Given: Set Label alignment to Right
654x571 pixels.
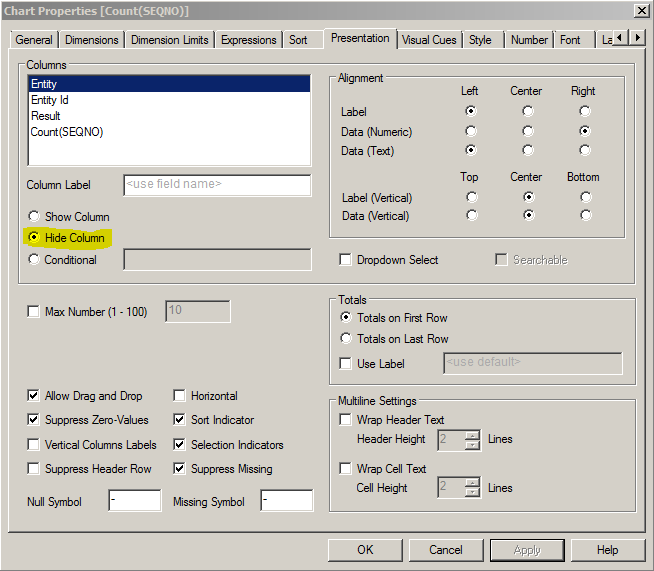Looking at the screenshot, I should [x=585, y=111].
